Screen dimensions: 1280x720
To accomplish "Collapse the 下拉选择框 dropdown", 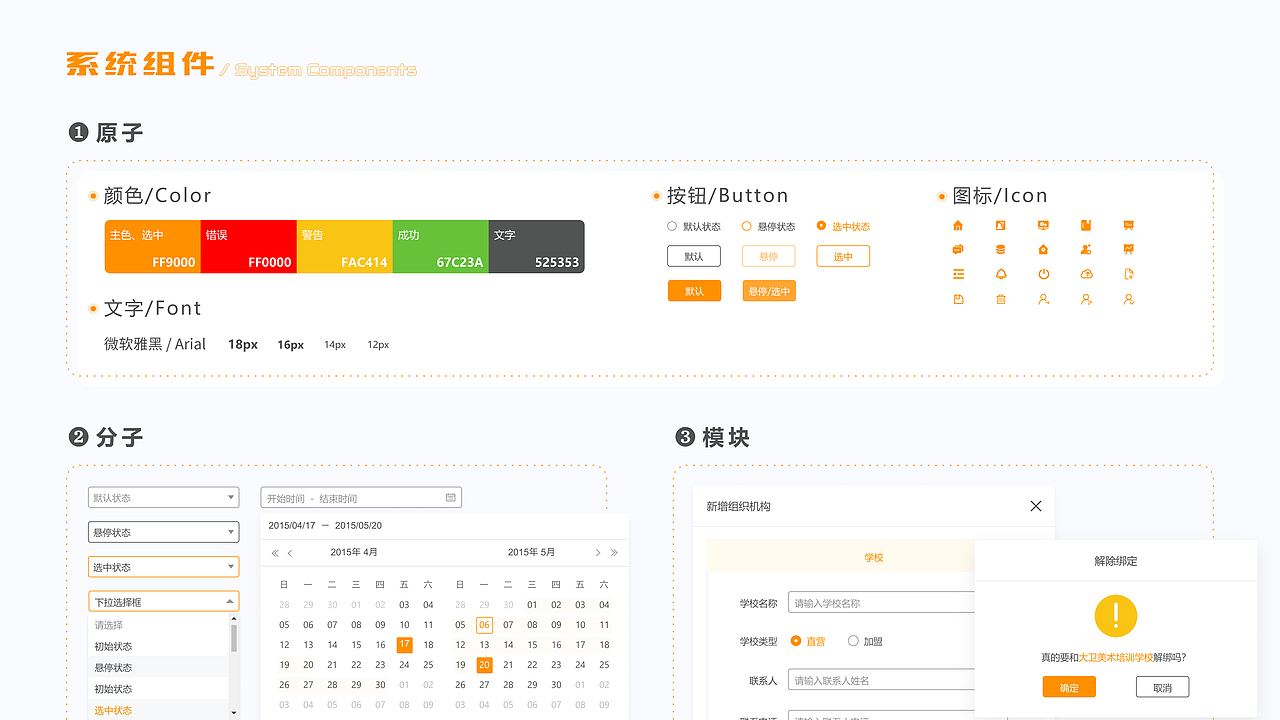I will 164,602.
